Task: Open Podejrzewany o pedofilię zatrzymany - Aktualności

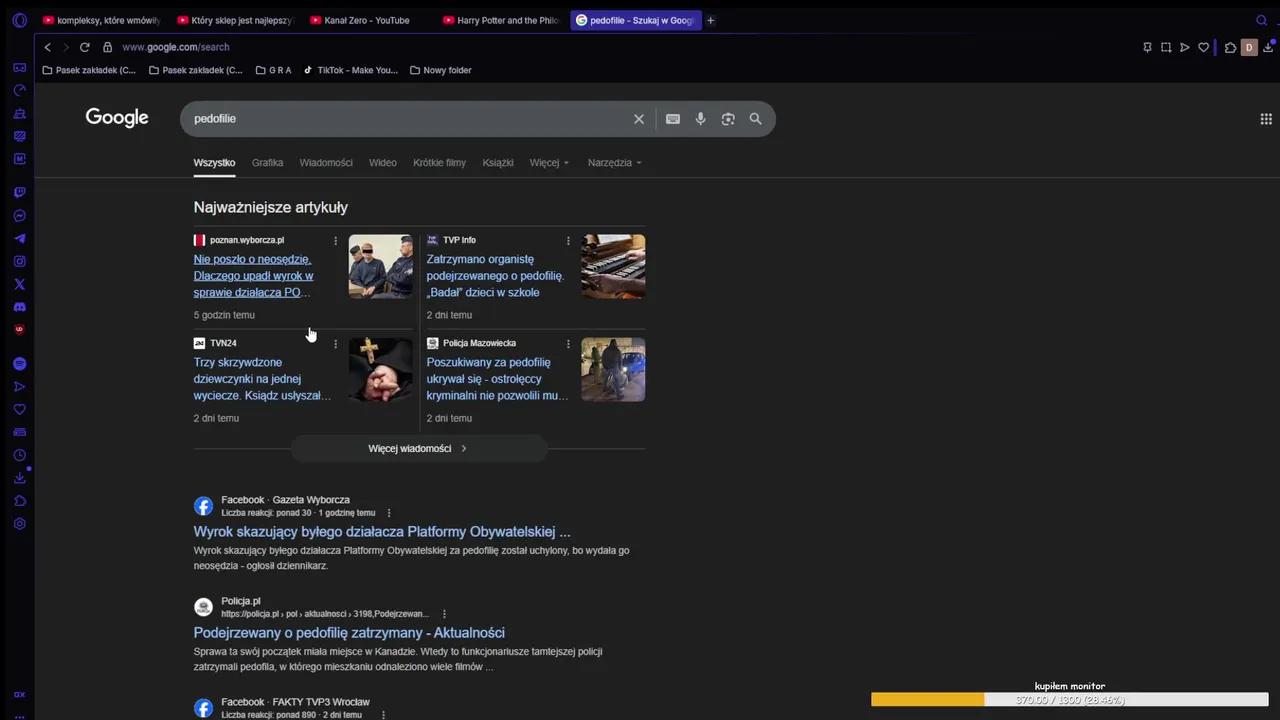Action: coord(349,632)
